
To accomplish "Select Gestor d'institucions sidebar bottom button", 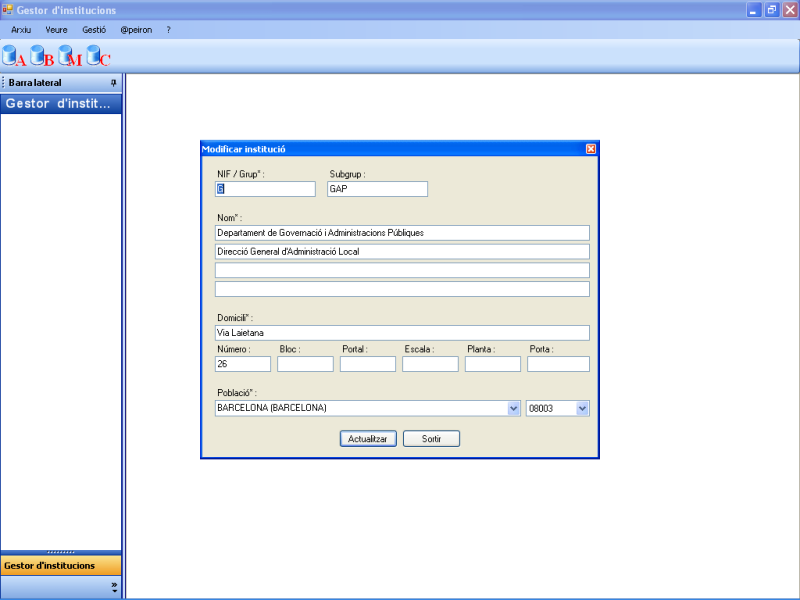I will [x=61, y=565].
